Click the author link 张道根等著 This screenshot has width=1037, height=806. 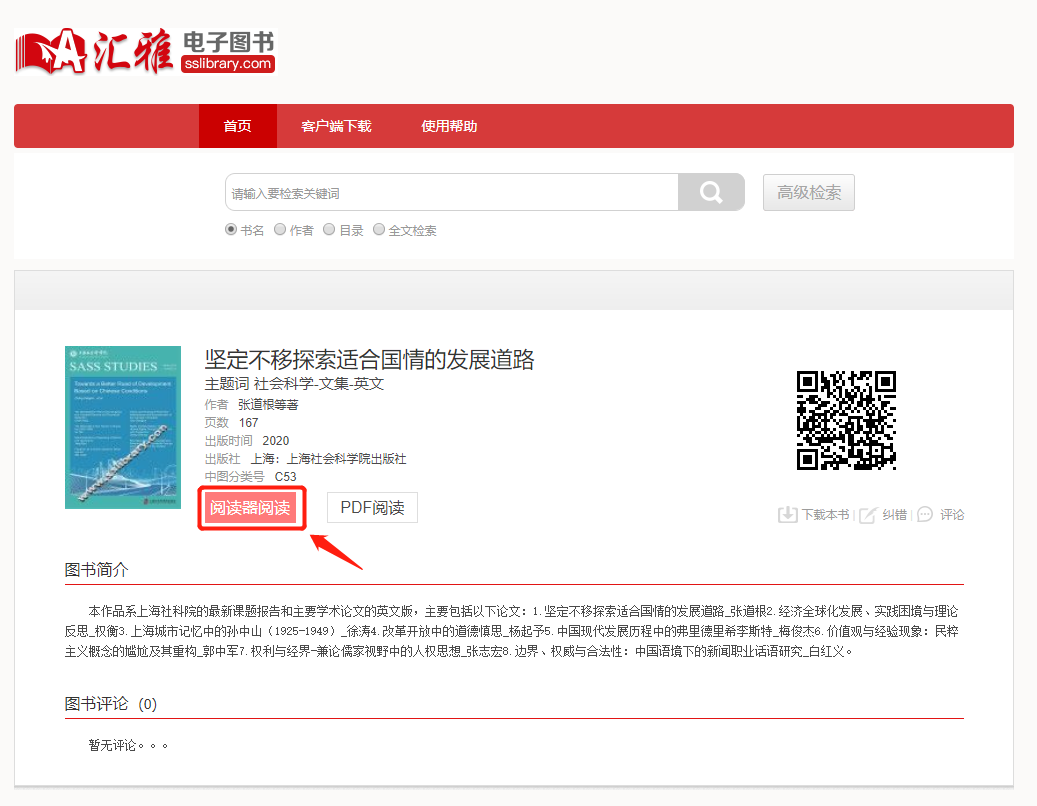tap(268, 405)
